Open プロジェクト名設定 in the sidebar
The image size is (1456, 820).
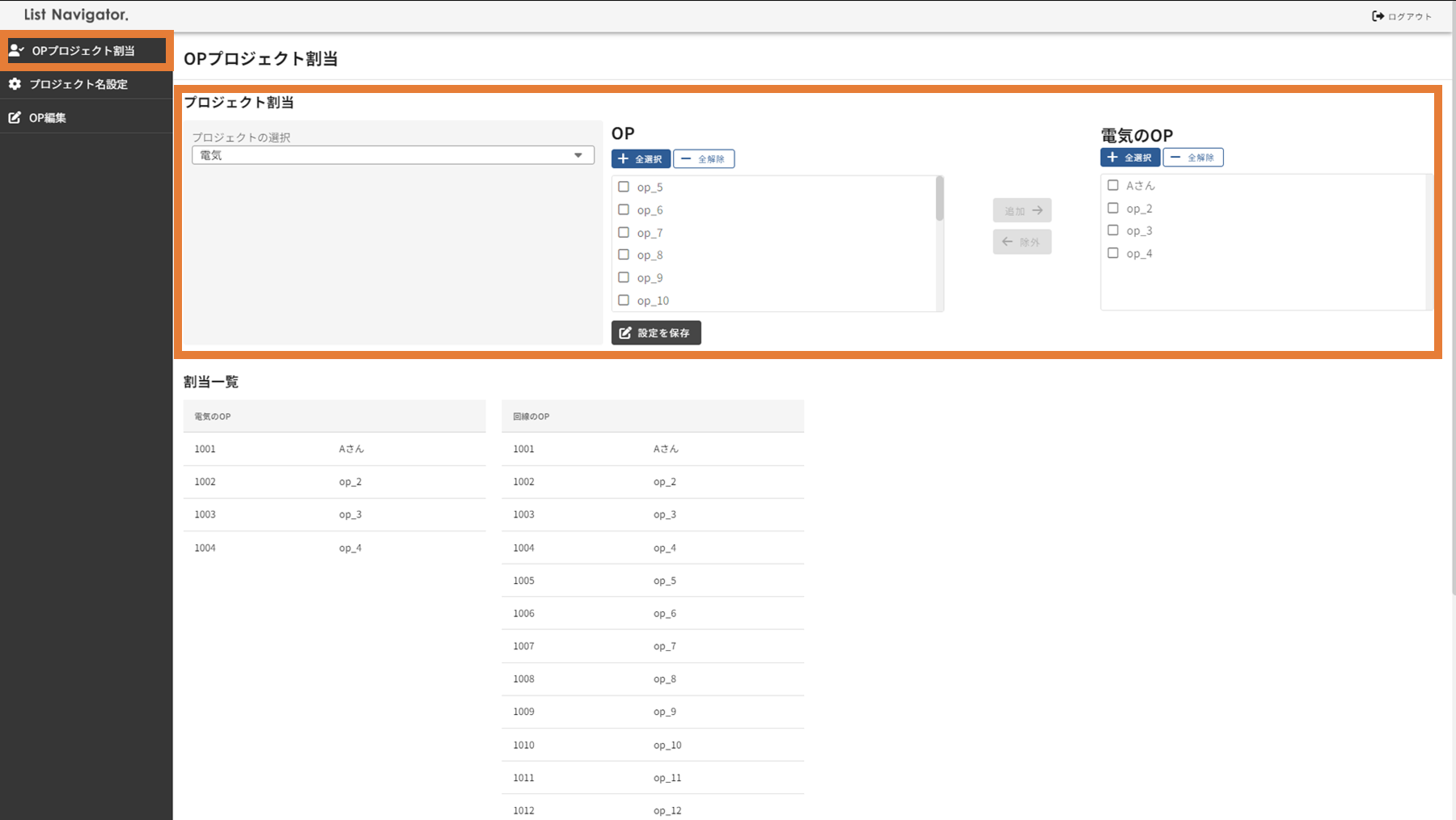[x=78, y=84]
